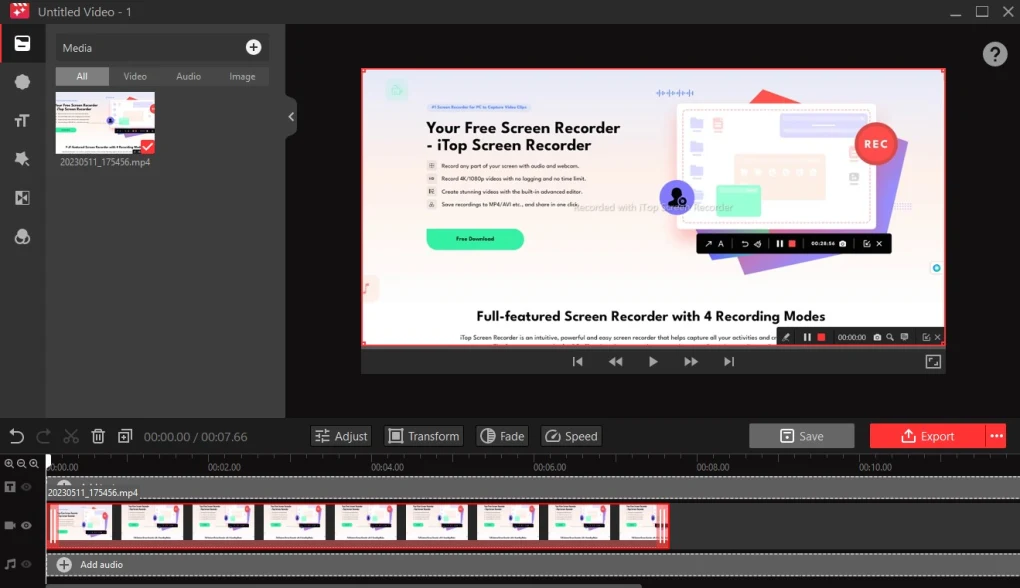Delete the selected clip with the trash icon
This screenshot has width=1020, height=588.
[97, 436]
